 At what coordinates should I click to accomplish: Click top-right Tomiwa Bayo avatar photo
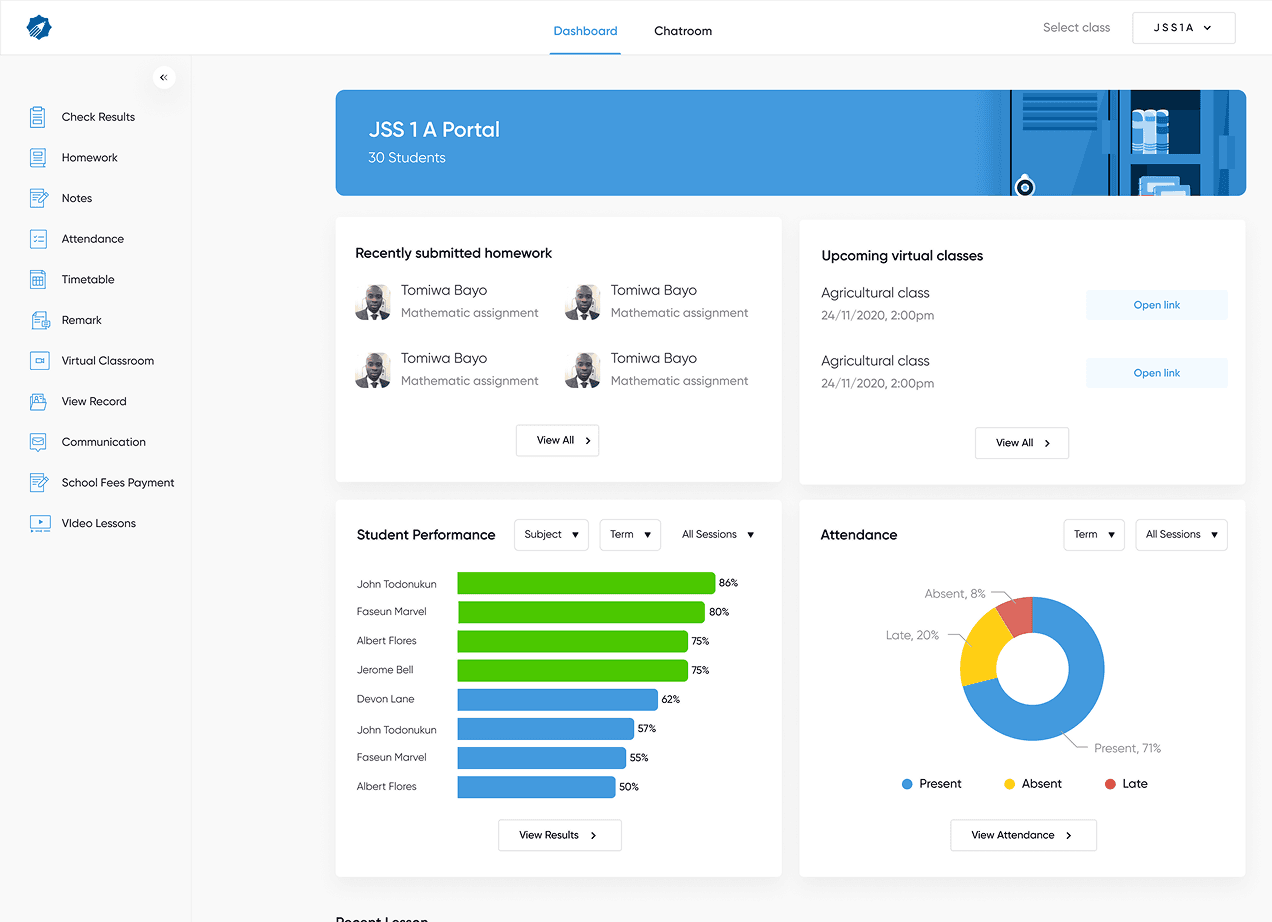point(583,302)
